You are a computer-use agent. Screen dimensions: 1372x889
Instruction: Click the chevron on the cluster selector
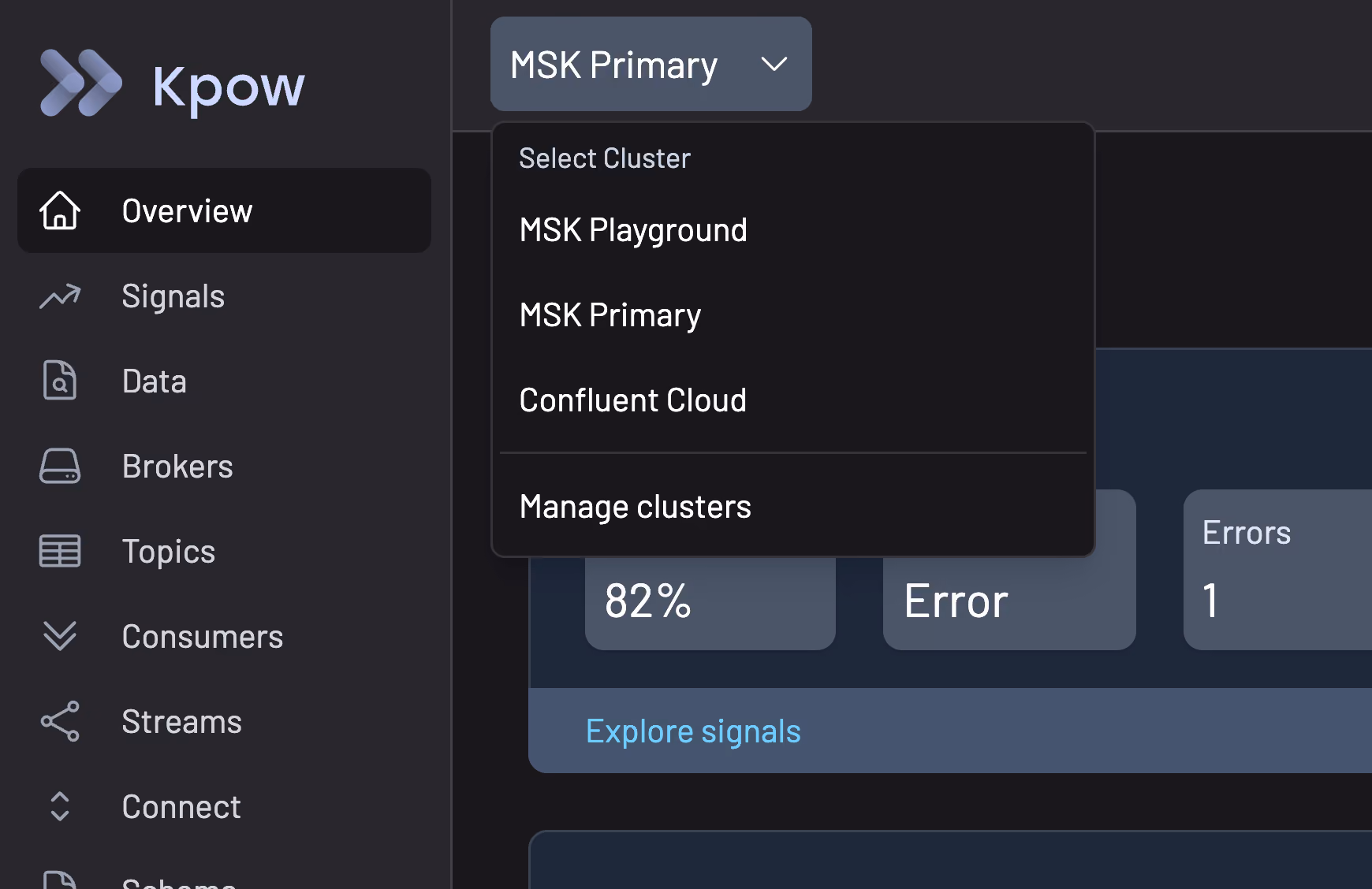(x=774, y=64)
